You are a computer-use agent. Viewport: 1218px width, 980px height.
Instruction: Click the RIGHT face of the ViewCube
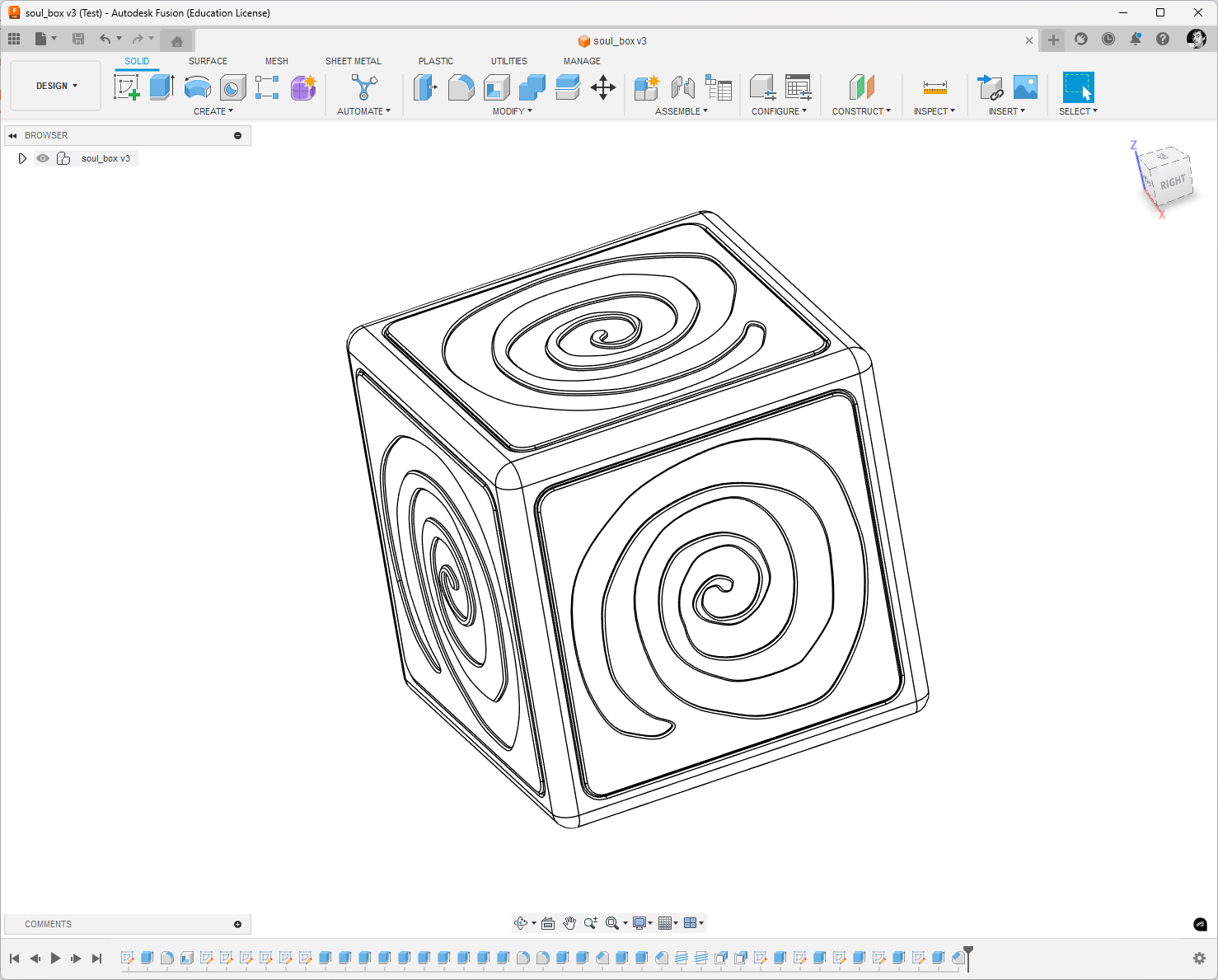pyautogui.click(x=1173, y=181)
